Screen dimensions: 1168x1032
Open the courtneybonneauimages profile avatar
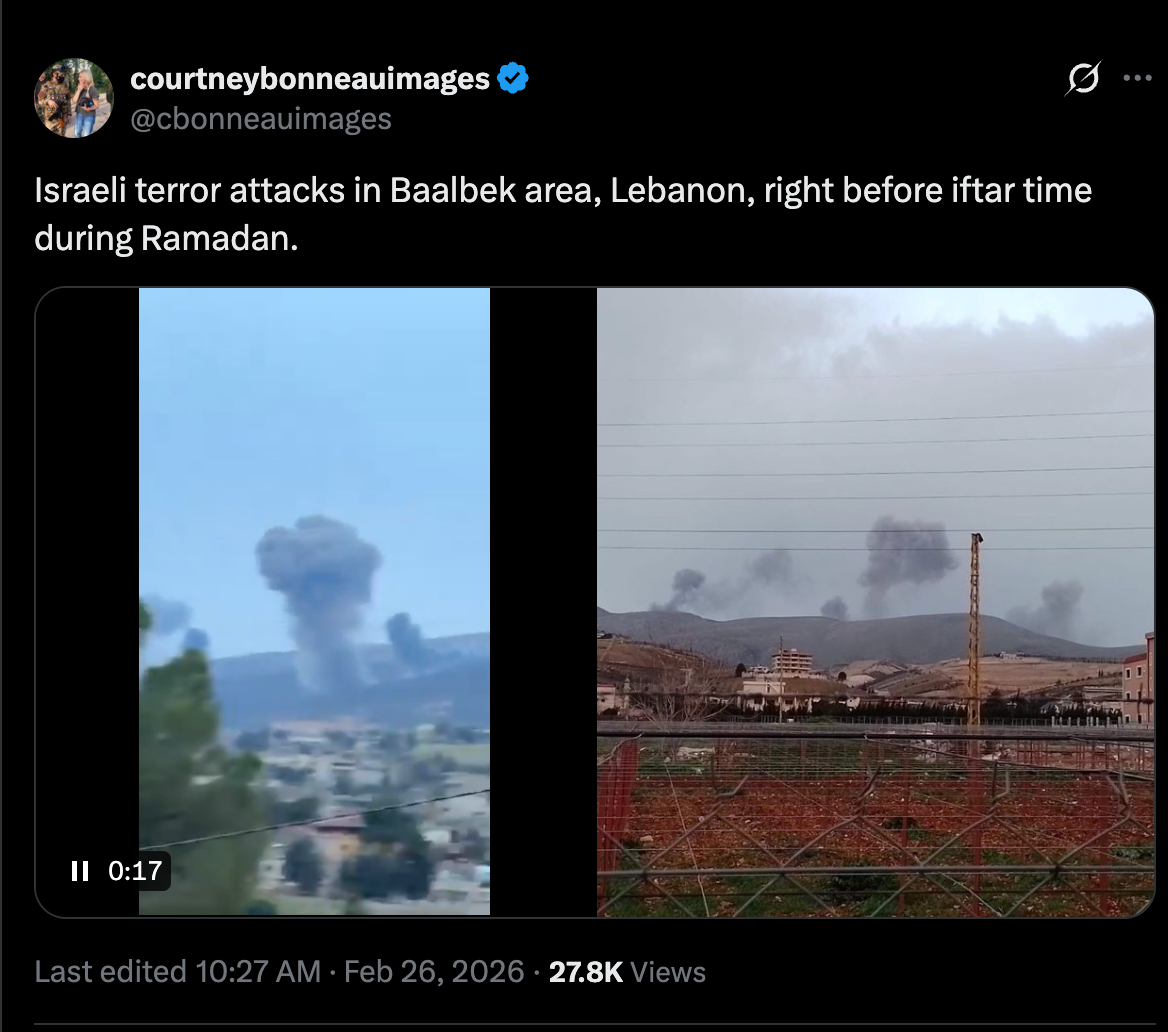(x=74, y=98)
